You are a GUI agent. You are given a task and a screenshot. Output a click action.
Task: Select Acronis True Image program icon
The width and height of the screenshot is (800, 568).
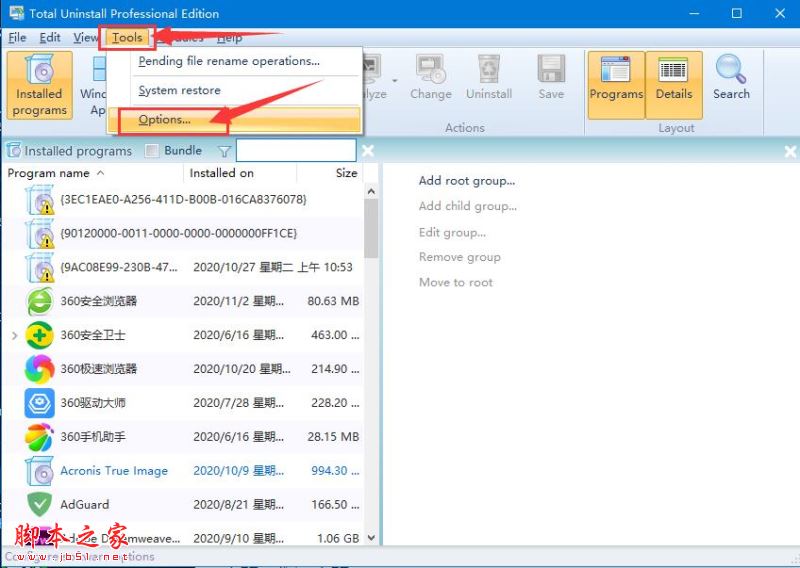click(x=39, y=471)
